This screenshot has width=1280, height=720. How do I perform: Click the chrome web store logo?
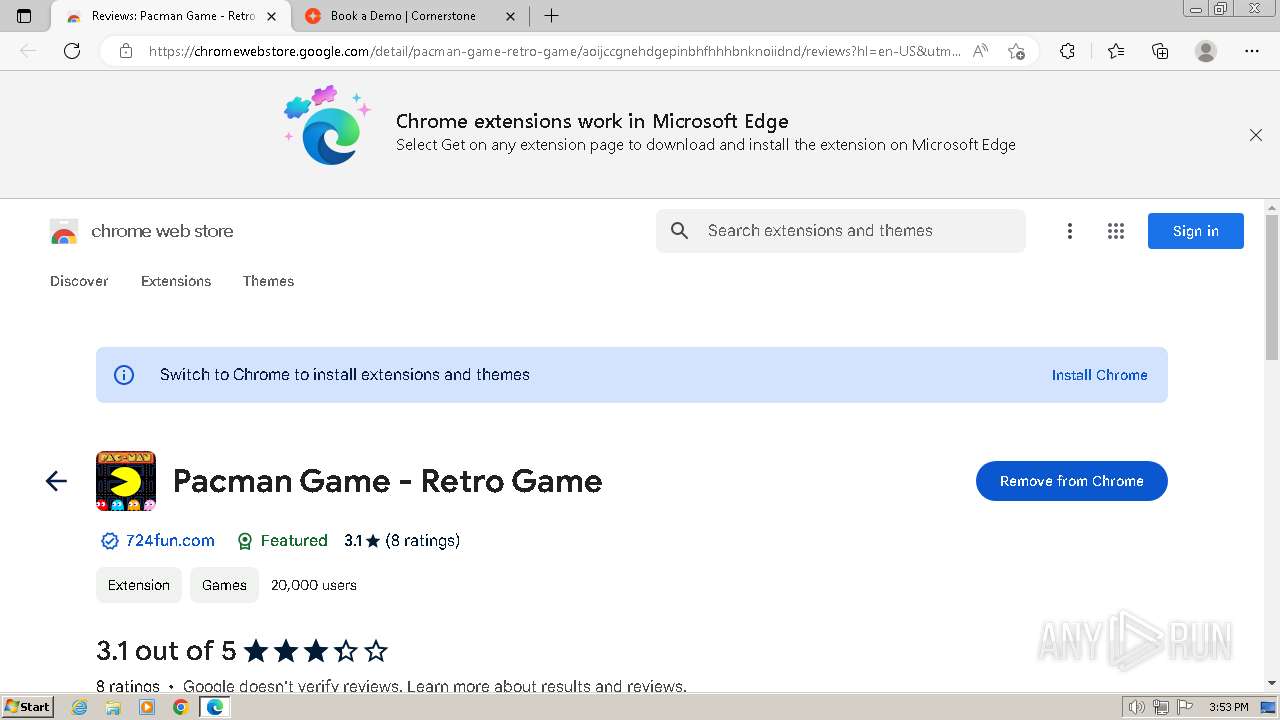tap(142, 231)
